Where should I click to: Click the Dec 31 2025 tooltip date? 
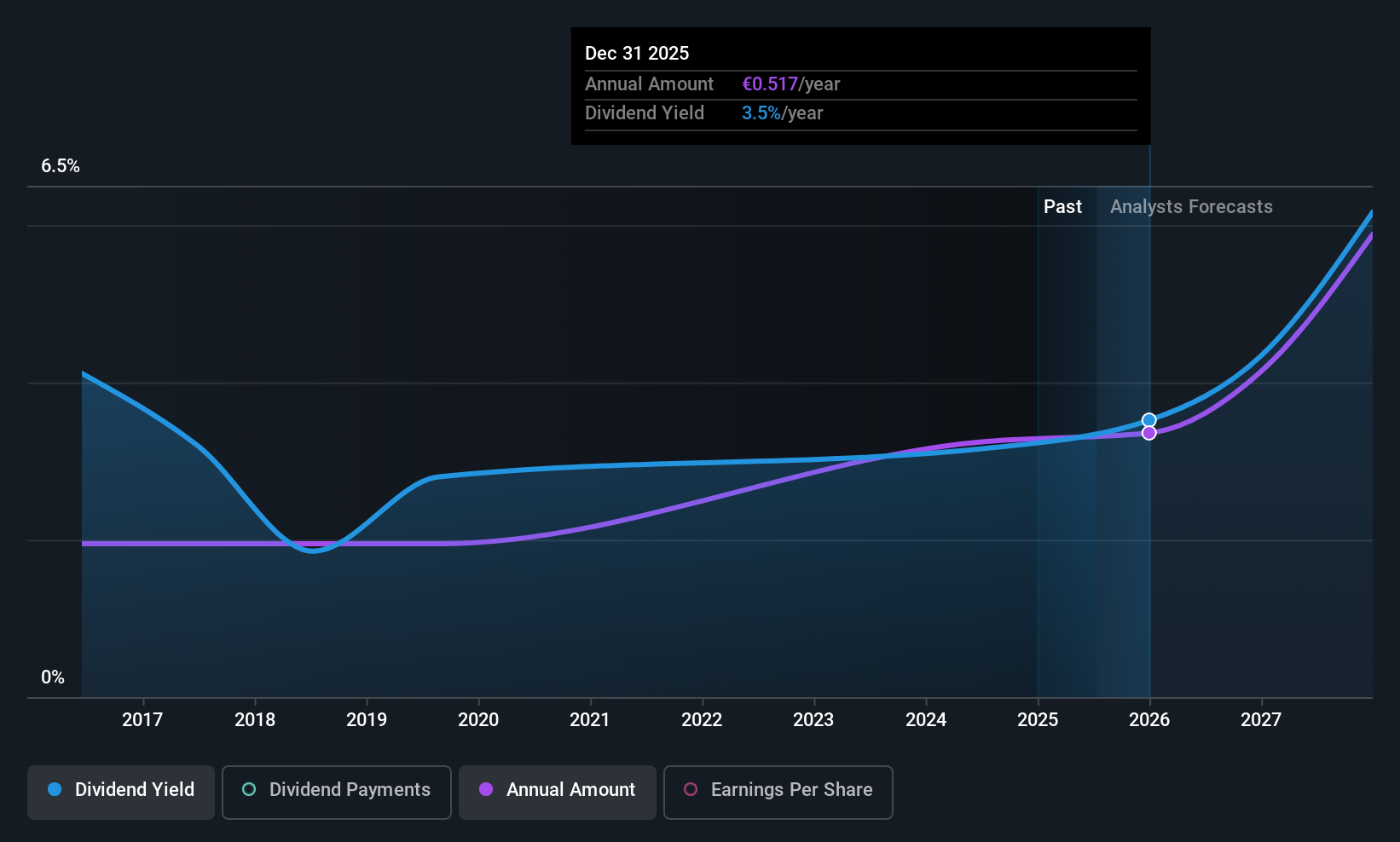pos(637,54)
